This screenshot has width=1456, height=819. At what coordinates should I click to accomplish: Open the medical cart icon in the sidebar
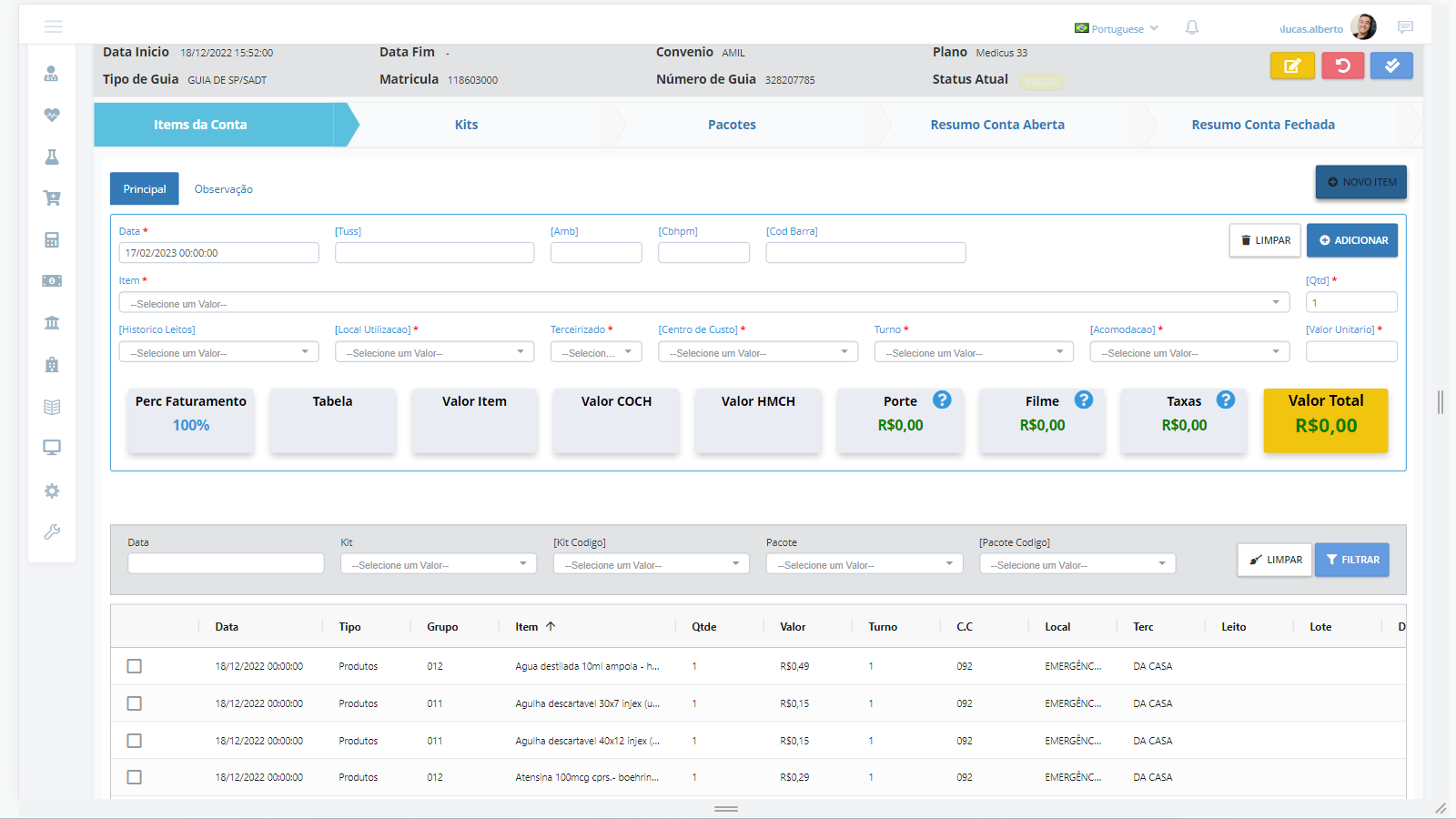coord(52,198)
